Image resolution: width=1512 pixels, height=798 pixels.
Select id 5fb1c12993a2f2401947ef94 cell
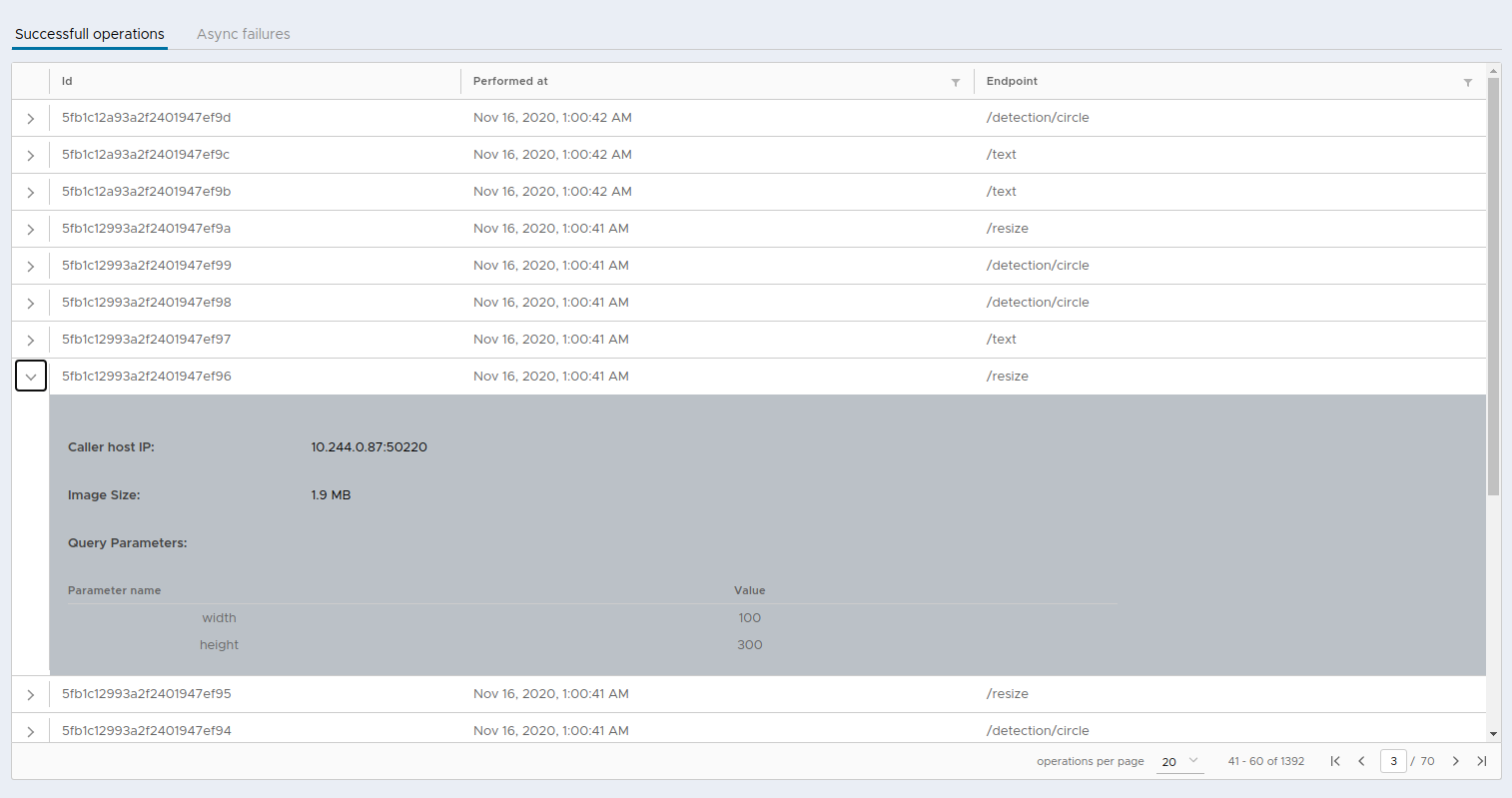pos(146,731)
